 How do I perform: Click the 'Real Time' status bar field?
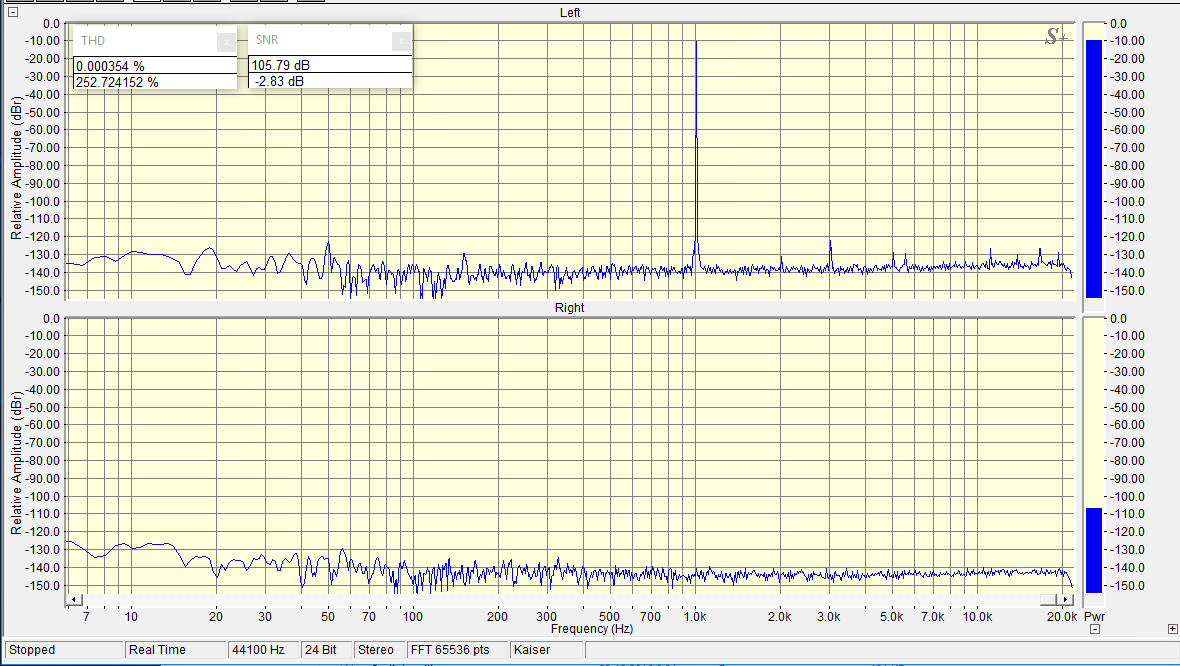175,649
